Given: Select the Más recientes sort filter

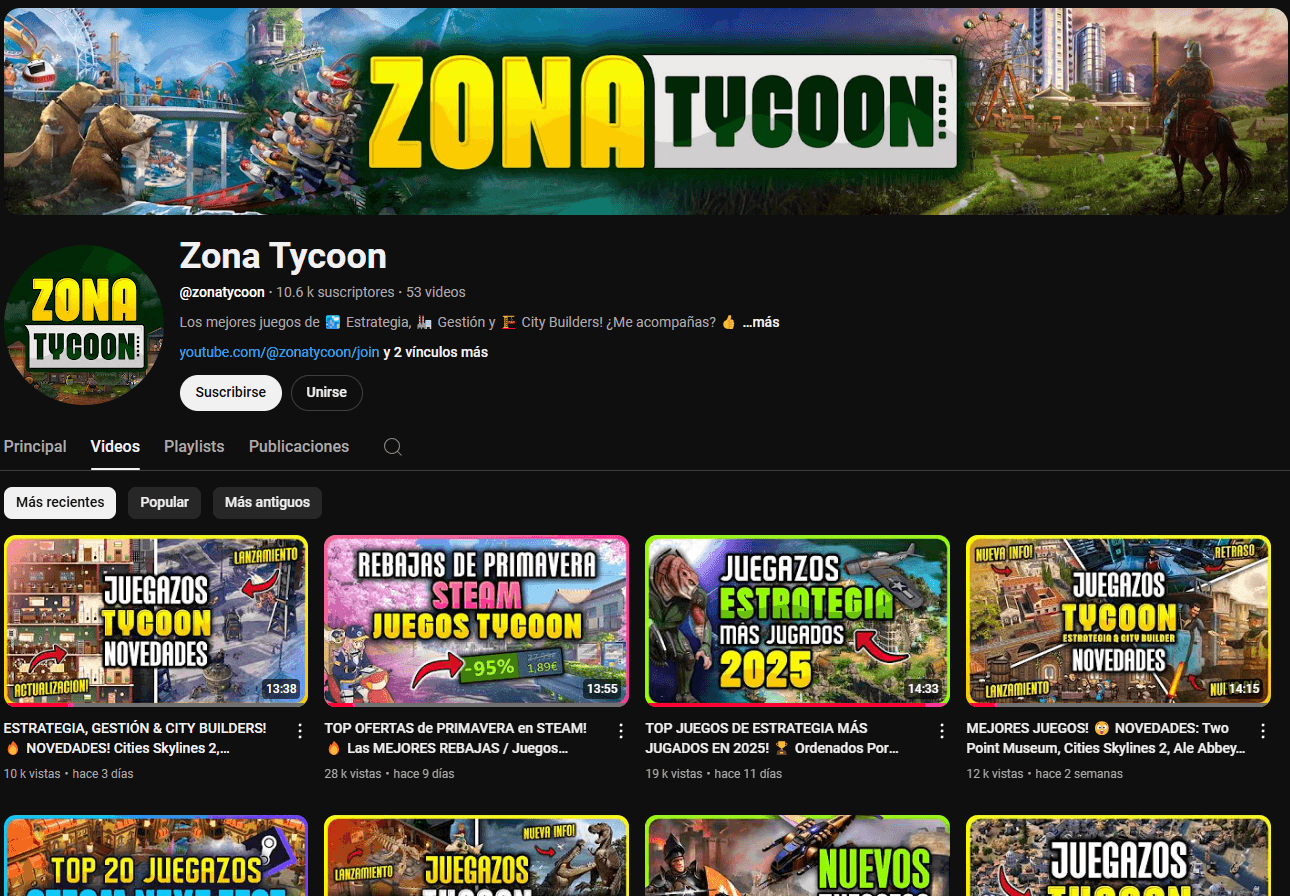Looking at the screenshot, I should click(x=60, y=502).
